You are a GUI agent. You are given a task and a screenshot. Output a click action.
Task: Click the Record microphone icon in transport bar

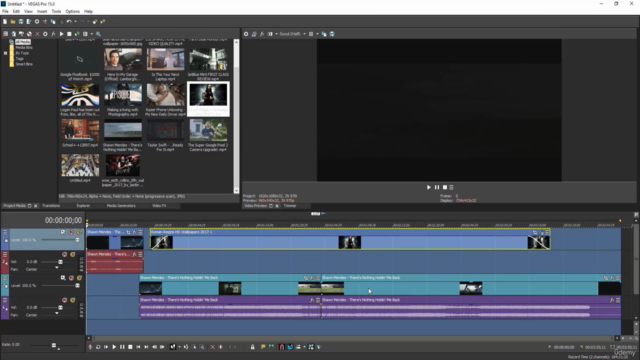(x=90, y=347)
